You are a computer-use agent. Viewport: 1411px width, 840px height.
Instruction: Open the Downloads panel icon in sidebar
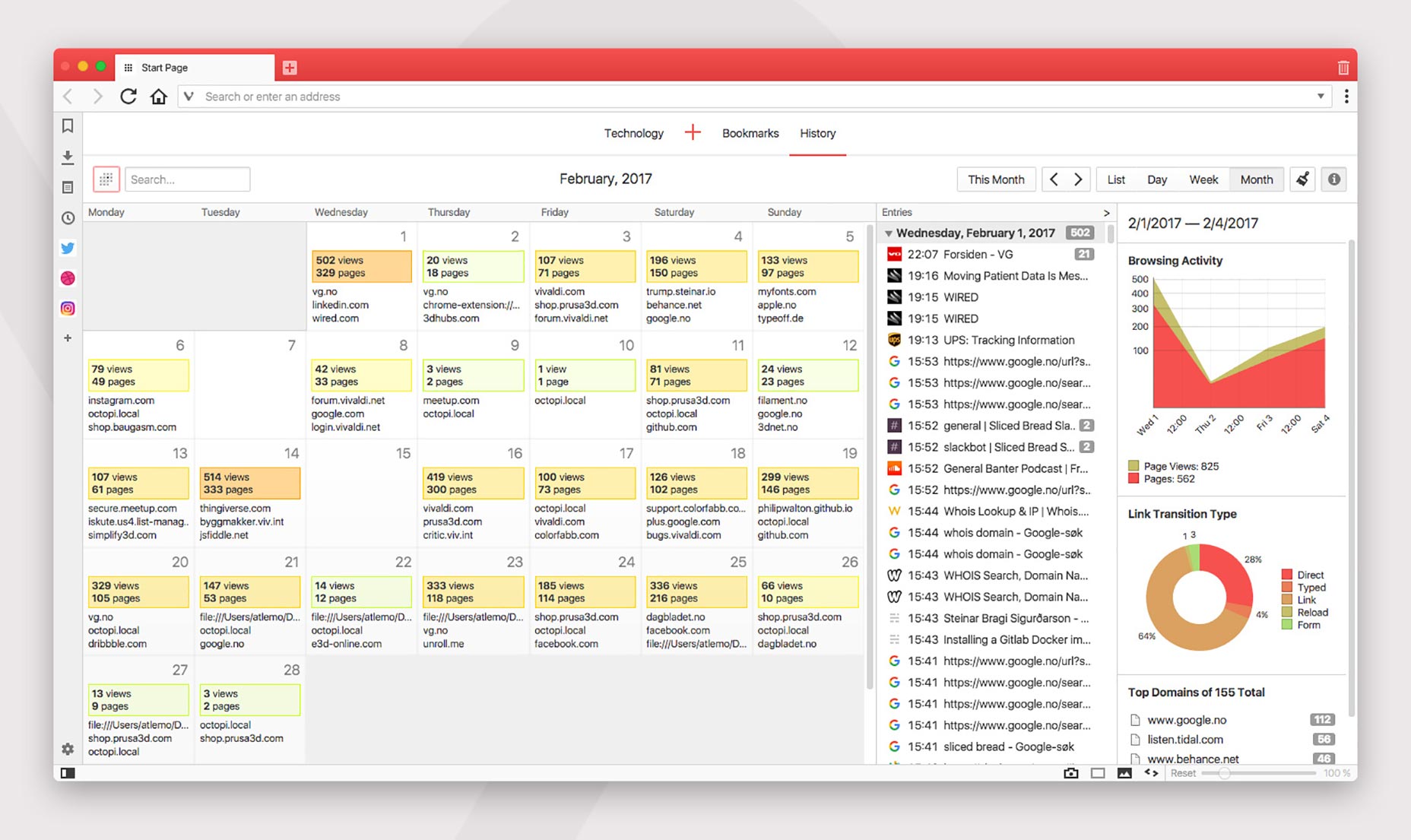[x=68, y=157]
